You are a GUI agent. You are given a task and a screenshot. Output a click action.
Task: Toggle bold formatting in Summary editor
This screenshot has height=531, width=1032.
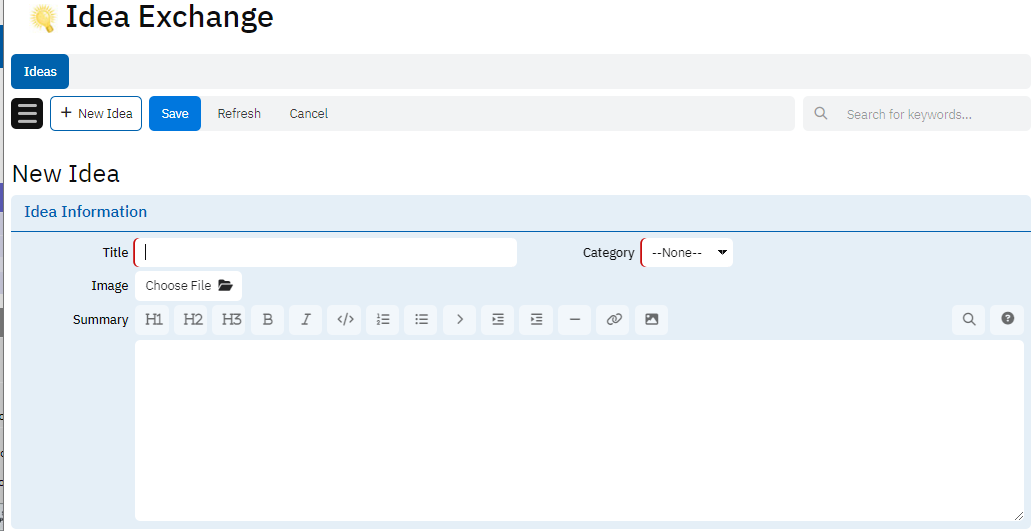click(x=268, y=319)
